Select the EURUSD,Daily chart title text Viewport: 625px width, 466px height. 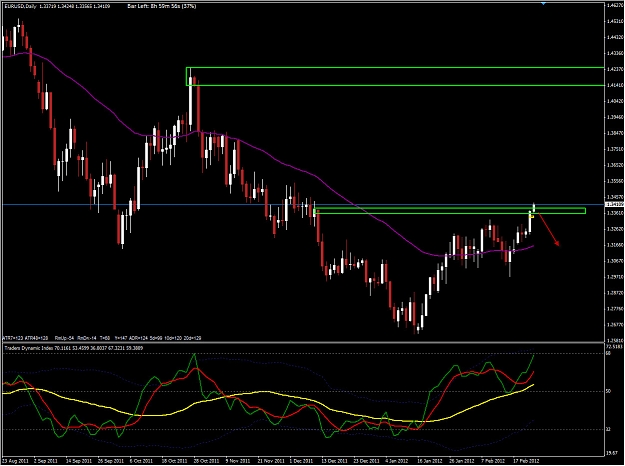pyautogui.click(x=20, y=7)
